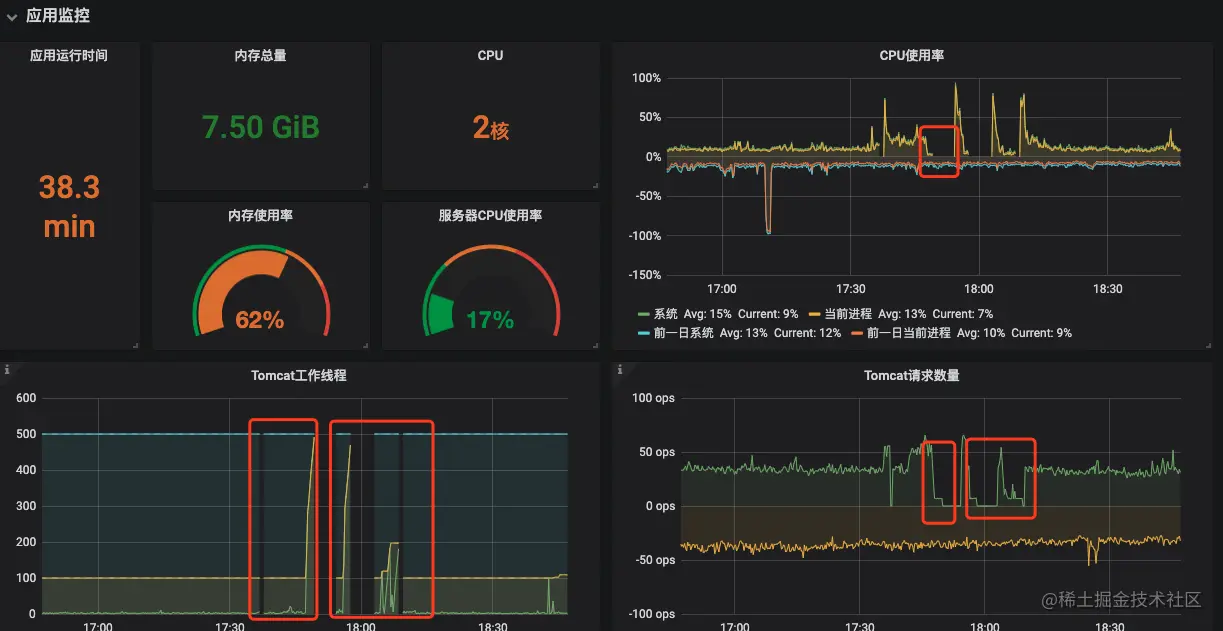This screenshot has height=631, width=1223.
Task: Click the orange 前一日当前进程 legend color swatch
Action: coord(857,333)
